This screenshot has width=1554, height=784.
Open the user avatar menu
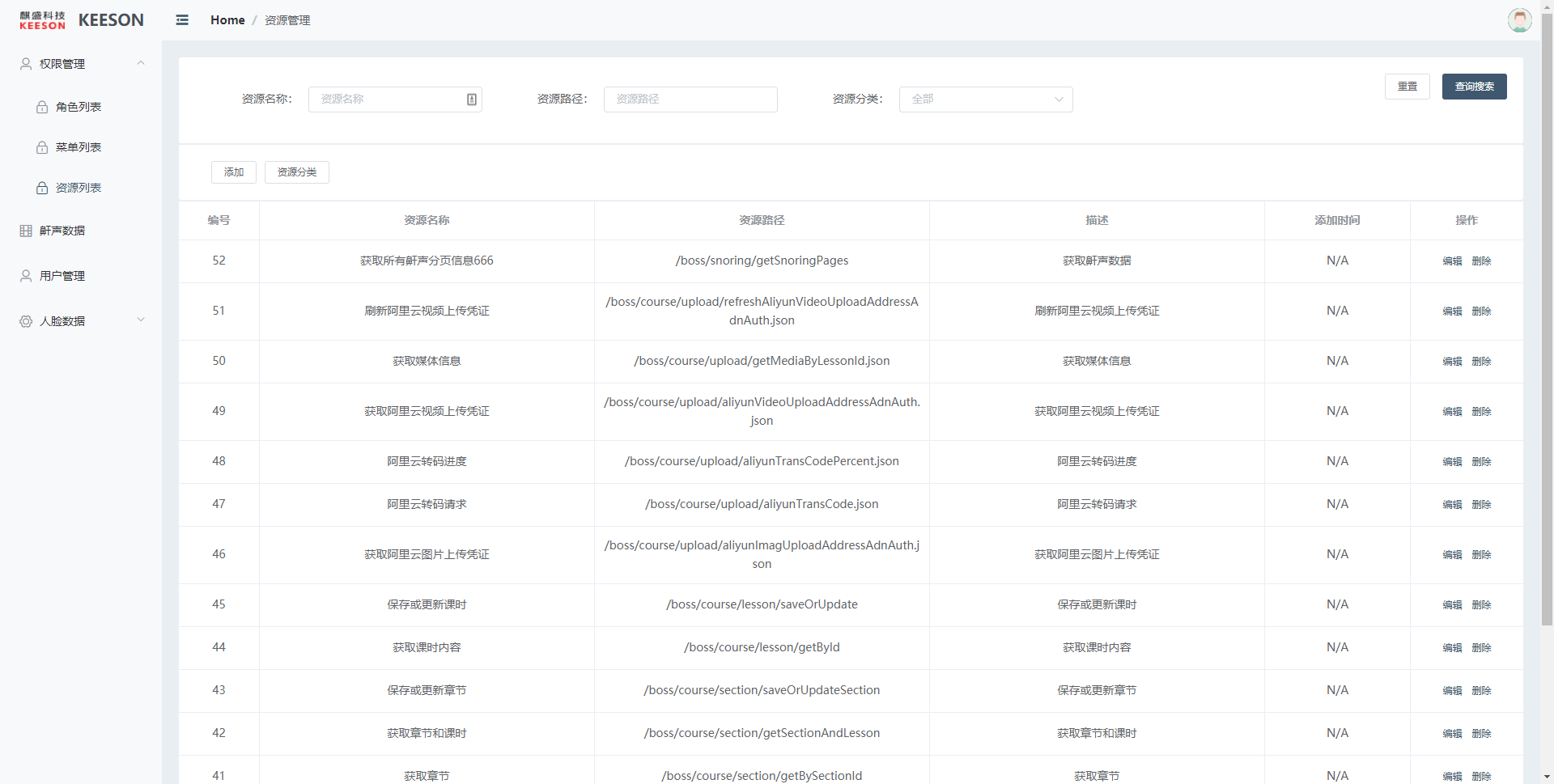1519,20
